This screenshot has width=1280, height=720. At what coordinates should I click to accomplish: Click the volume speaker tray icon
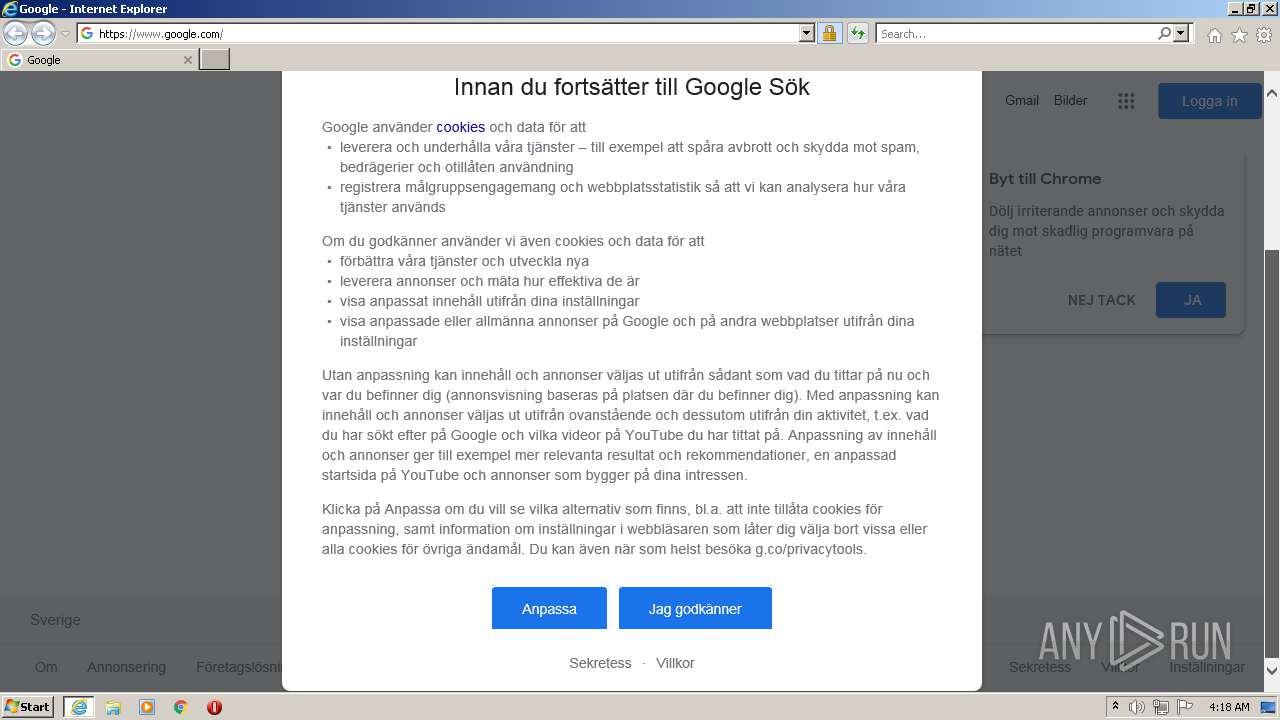pos(1137,707)
